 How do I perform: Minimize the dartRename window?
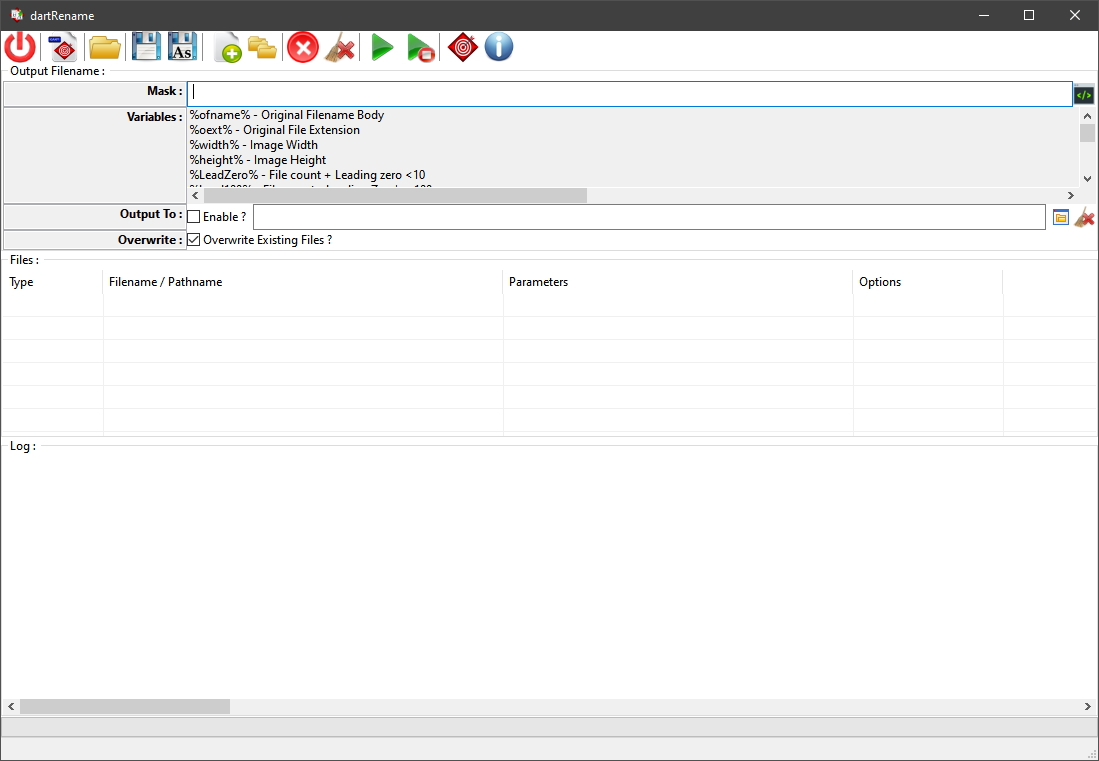984,15
